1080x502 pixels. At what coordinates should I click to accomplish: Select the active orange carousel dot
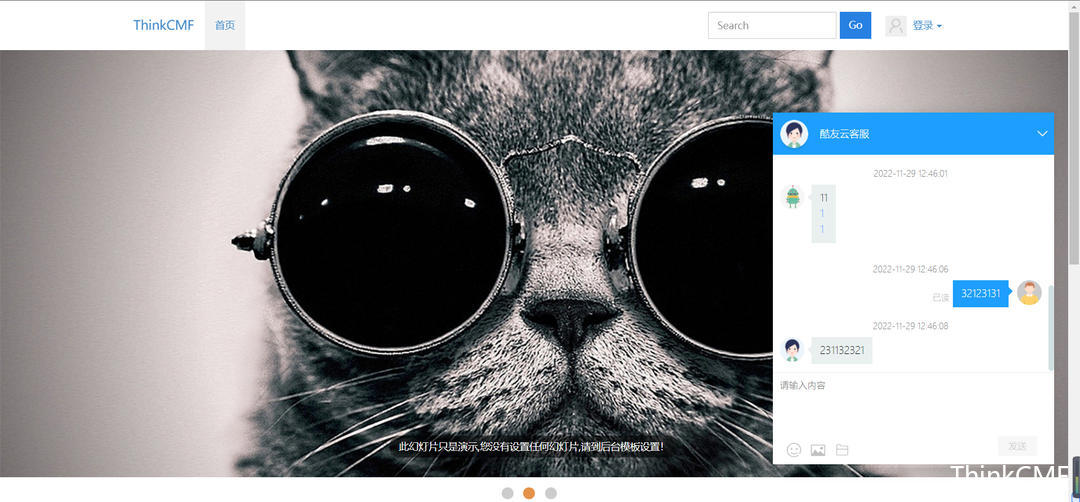coord(529,493)
